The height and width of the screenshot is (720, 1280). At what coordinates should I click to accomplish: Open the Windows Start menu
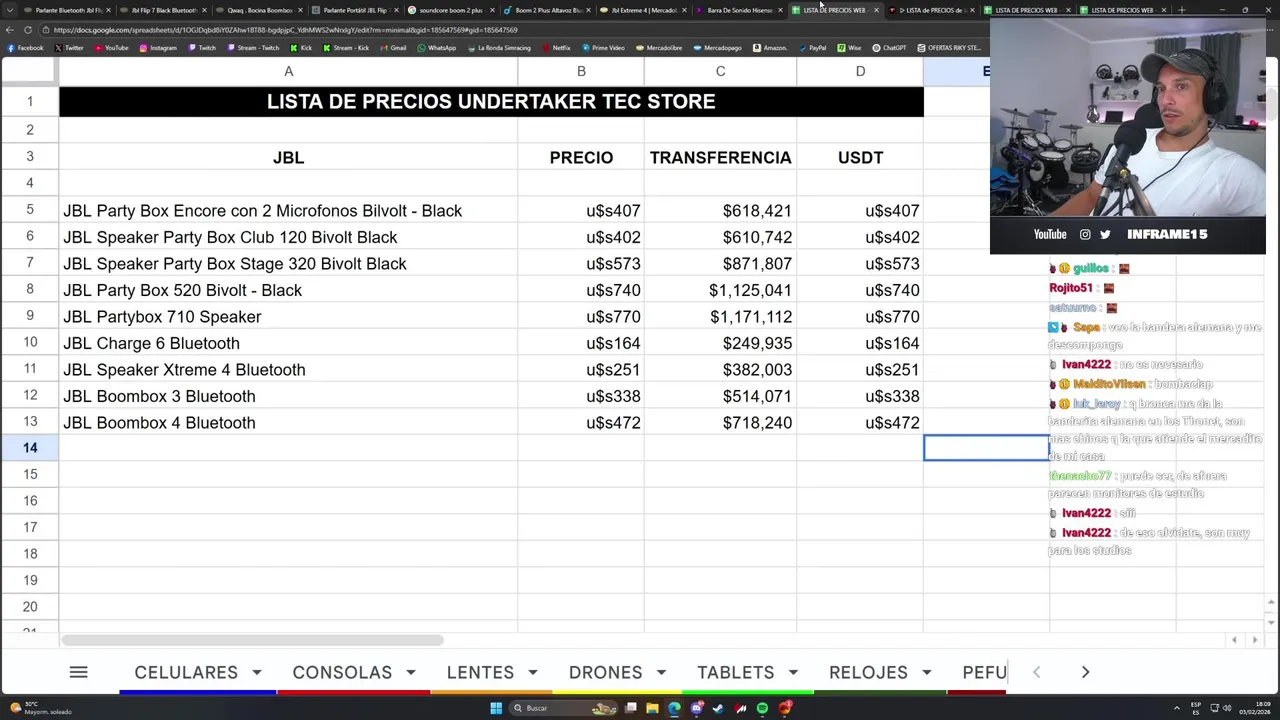pyautogui.click(x=496, y=708)
